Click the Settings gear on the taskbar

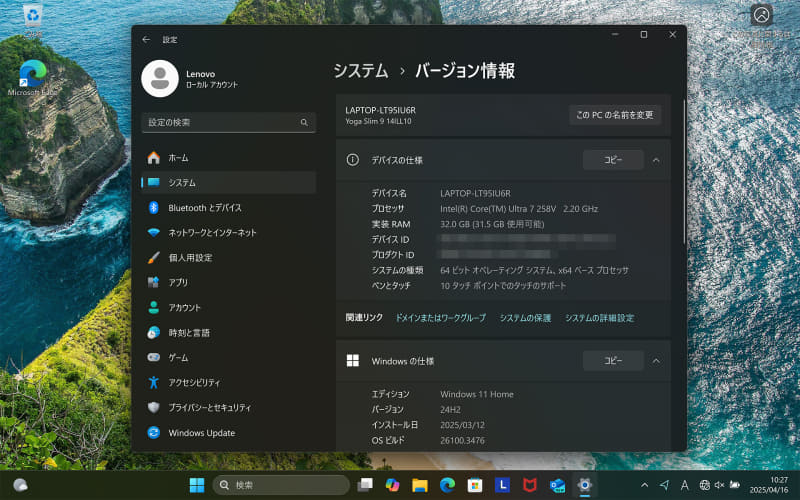pos(585,485)
